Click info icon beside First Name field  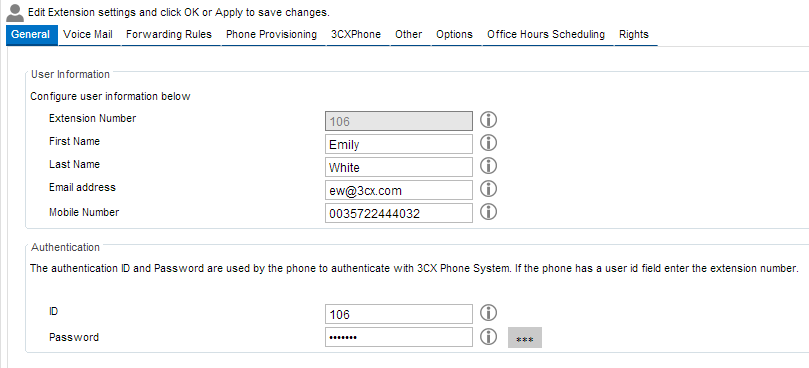pyautogui.click(x=488, y=143)
